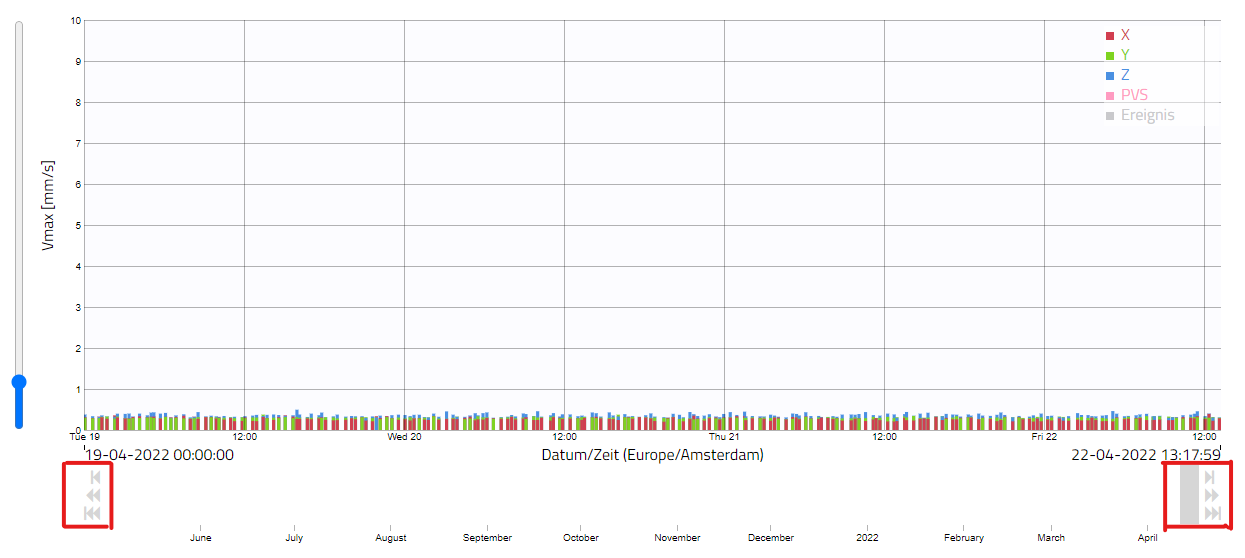The image size is (1245, 558).
Task: Click the left rewind double-arrow icon
Action: click(94, 495)
